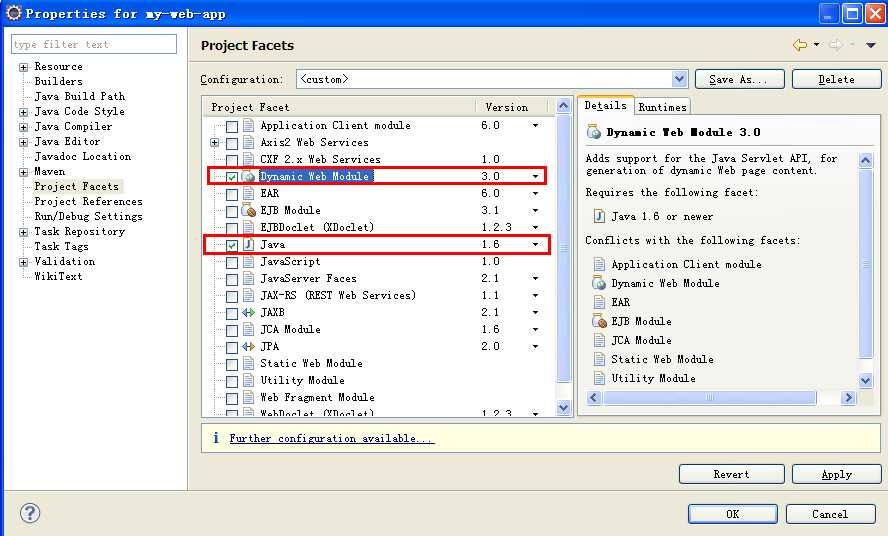Expand the Maven tree node

(x=23, y=172)
